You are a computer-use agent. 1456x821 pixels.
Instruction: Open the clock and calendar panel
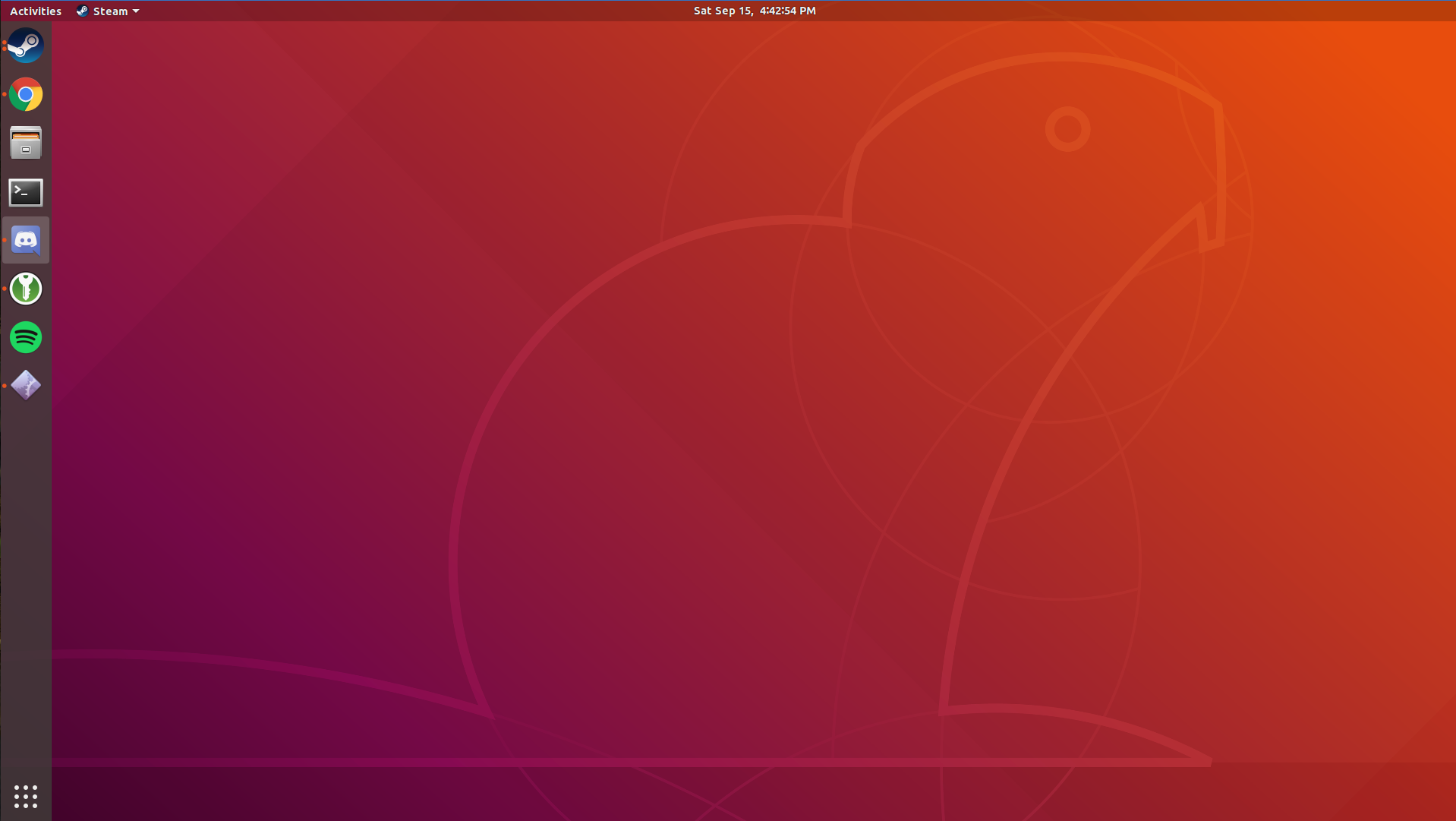755,11
